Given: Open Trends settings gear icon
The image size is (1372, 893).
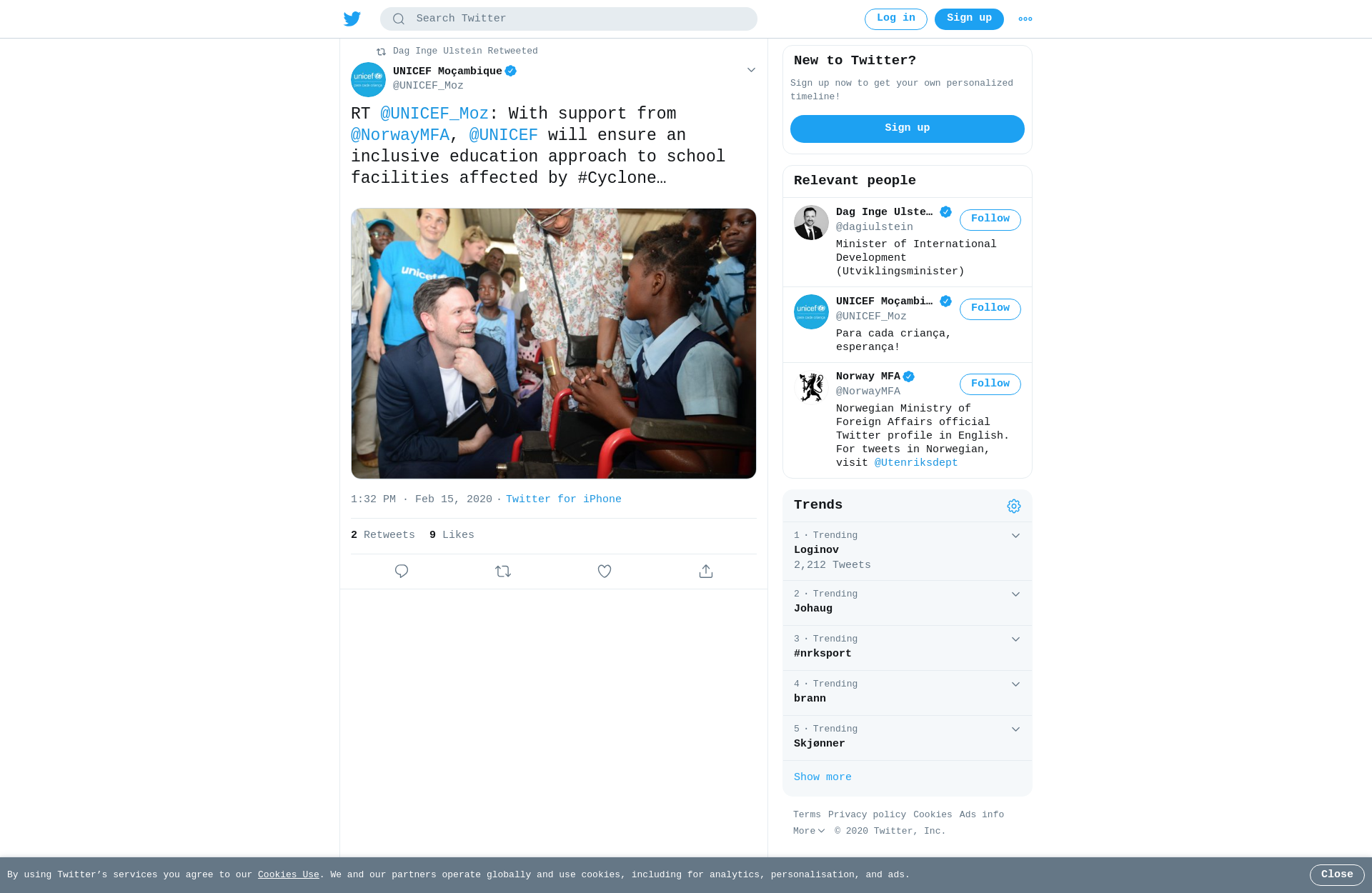Looking at the screenshot, I should tap(1013, 507).
